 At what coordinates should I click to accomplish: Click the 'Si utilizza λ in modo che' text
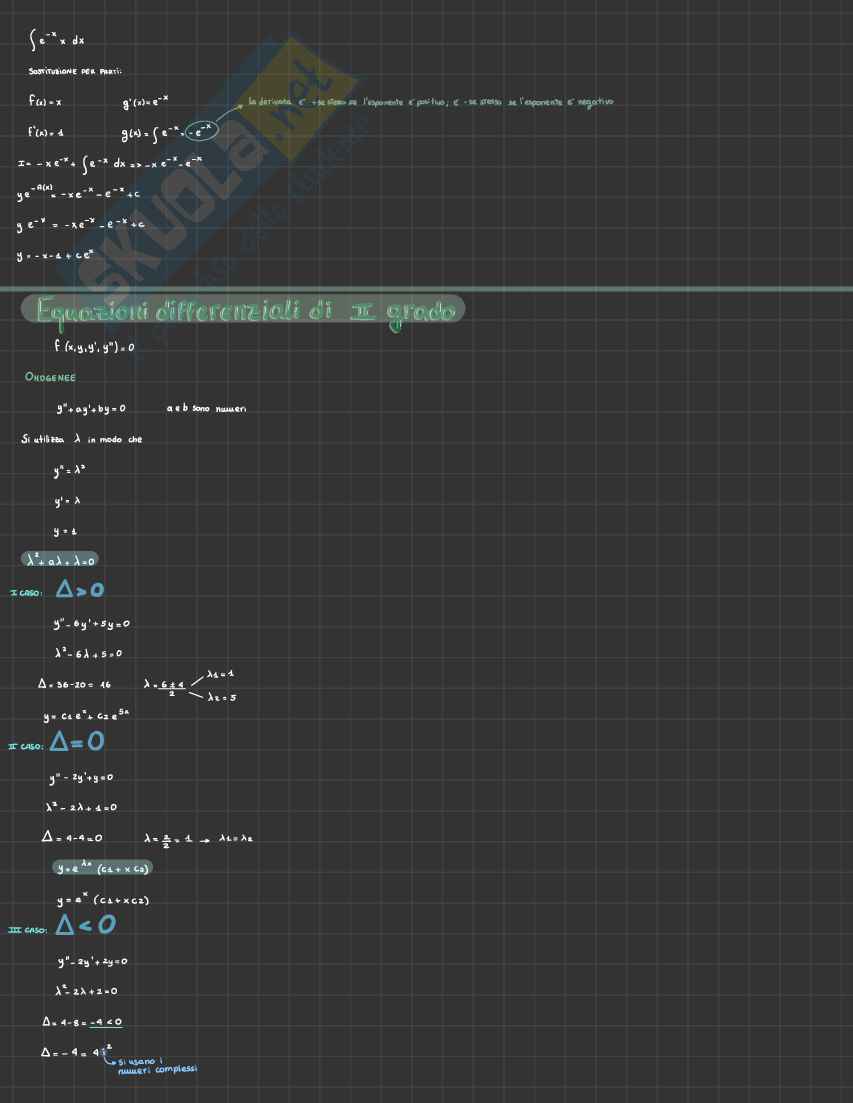pyautogui.click(x=81, y=439)
